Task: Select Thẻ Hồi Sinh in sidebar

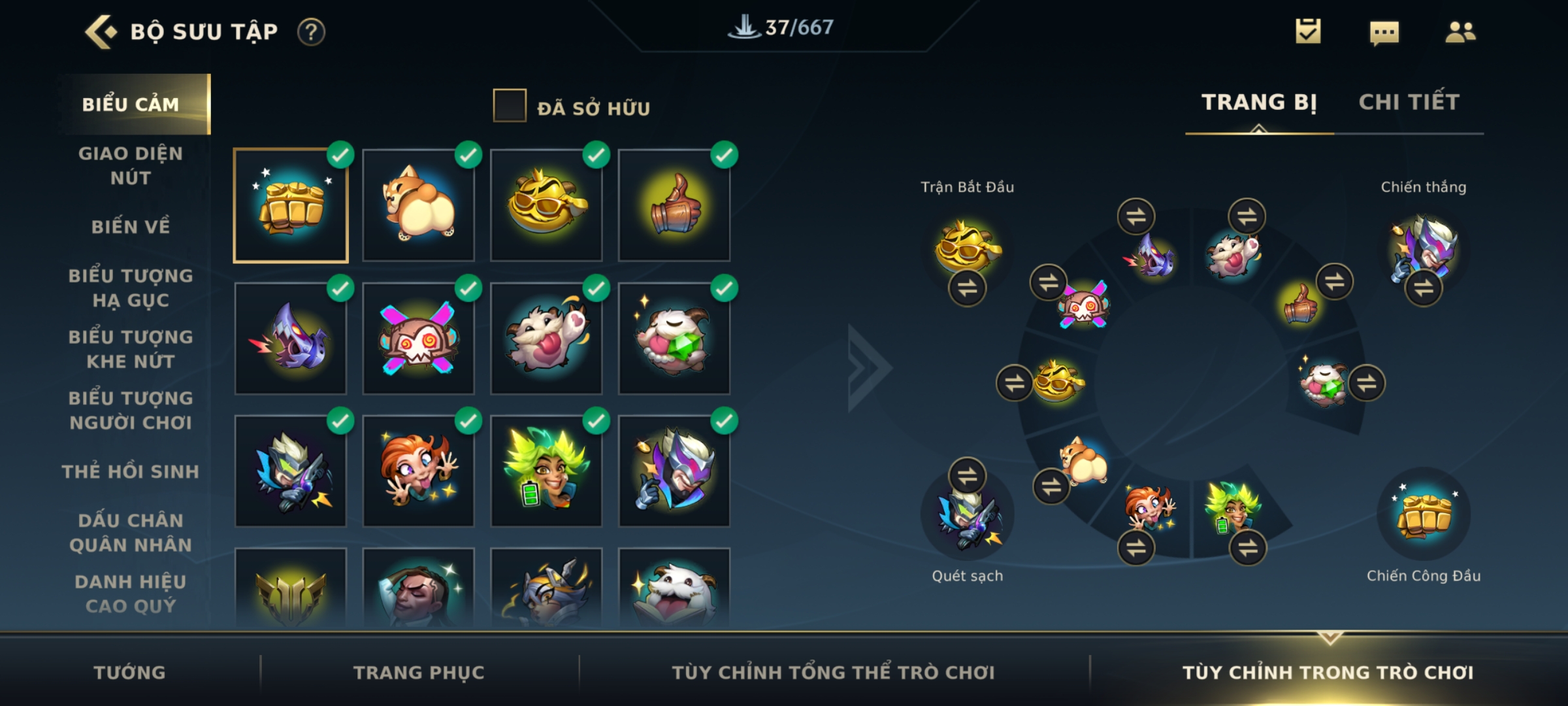Action: 131,471
